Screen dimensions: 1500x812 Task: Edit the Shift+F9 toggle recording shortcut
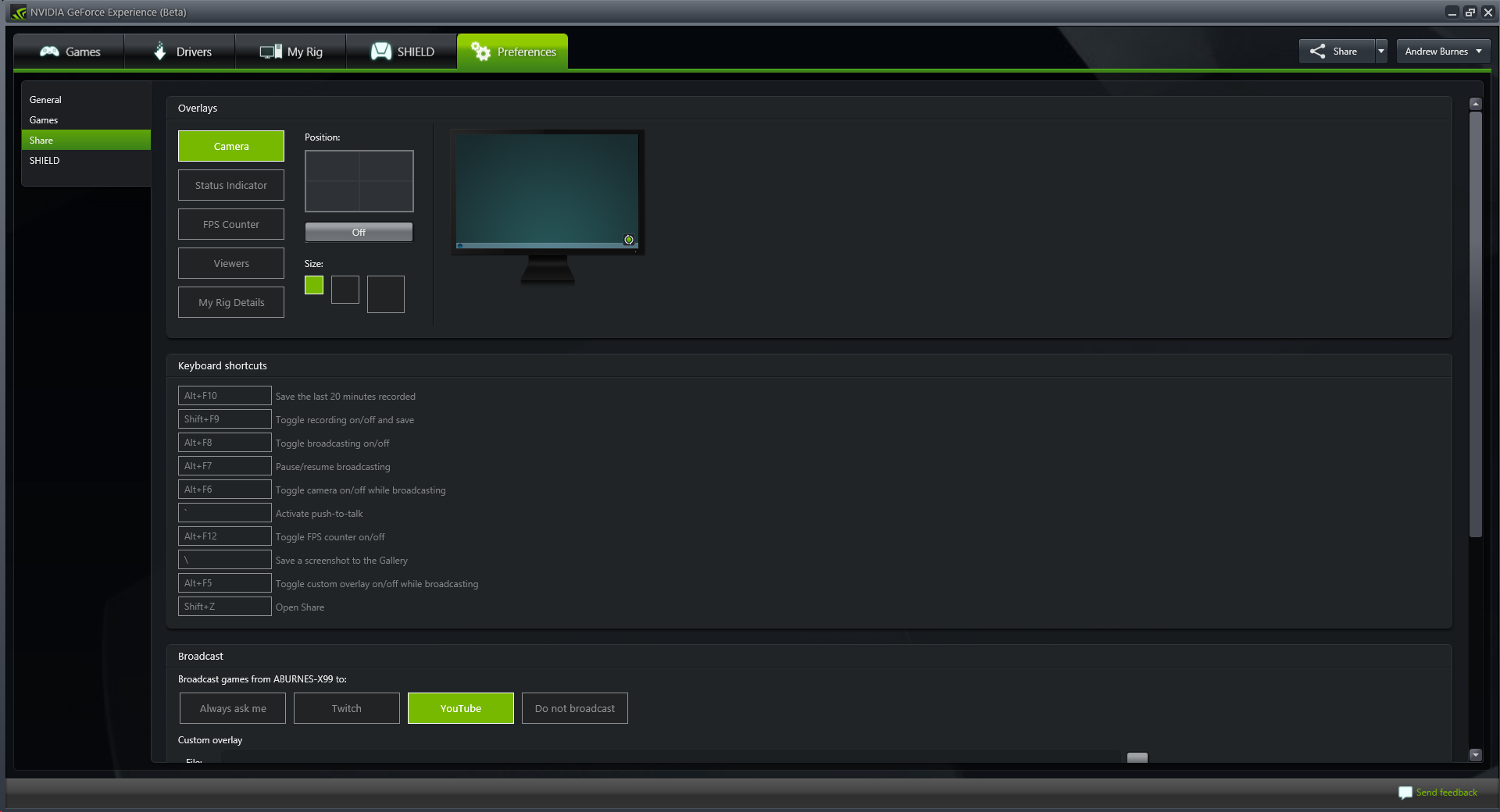[225, 419]
